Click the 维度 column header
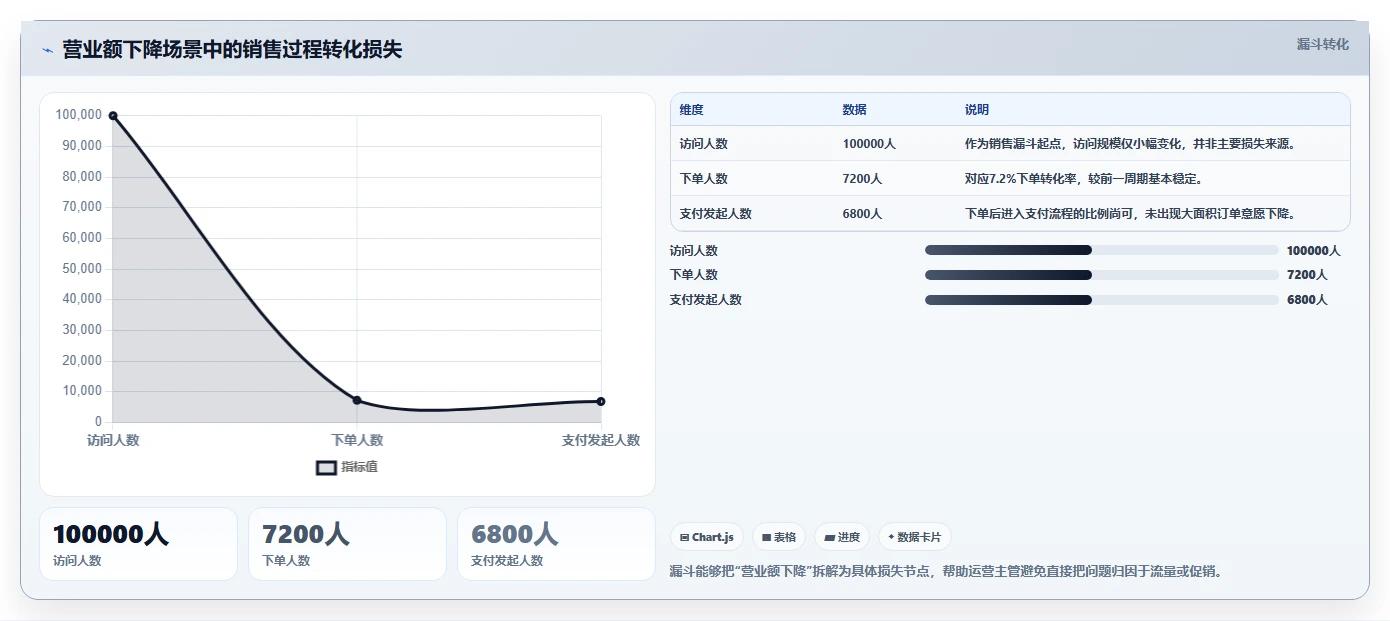Image resolution: width=1390 pixels, height=621 pixels. point(692,110)
